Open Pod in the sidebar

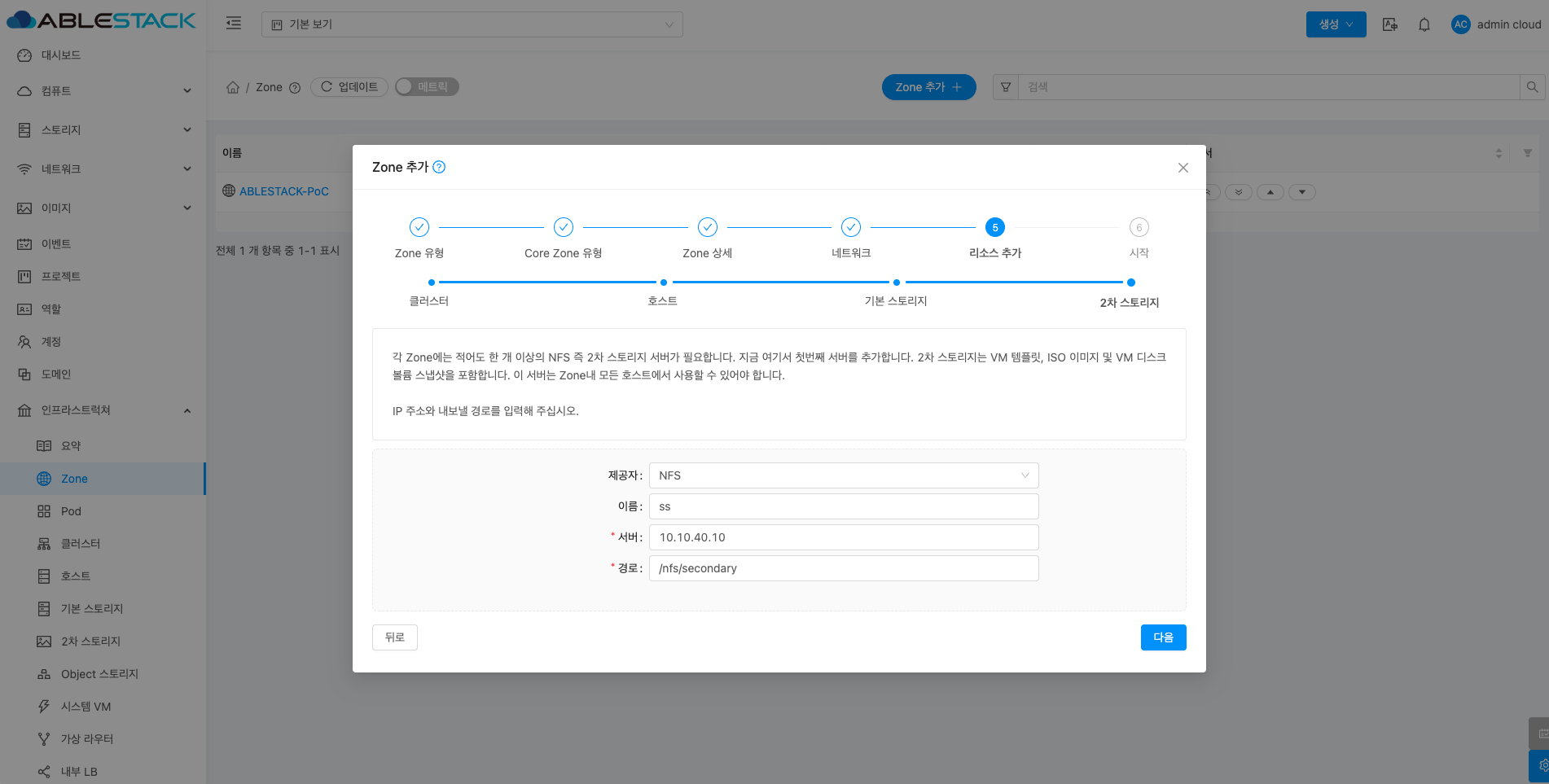pyautogui.click(x=103, y=511)
